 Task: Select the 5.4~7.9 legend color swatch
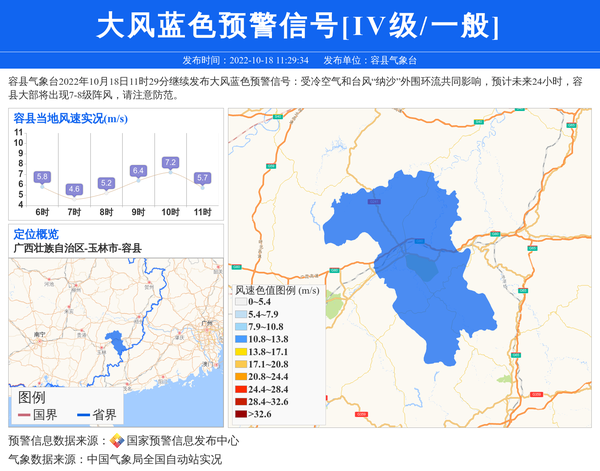241,314
